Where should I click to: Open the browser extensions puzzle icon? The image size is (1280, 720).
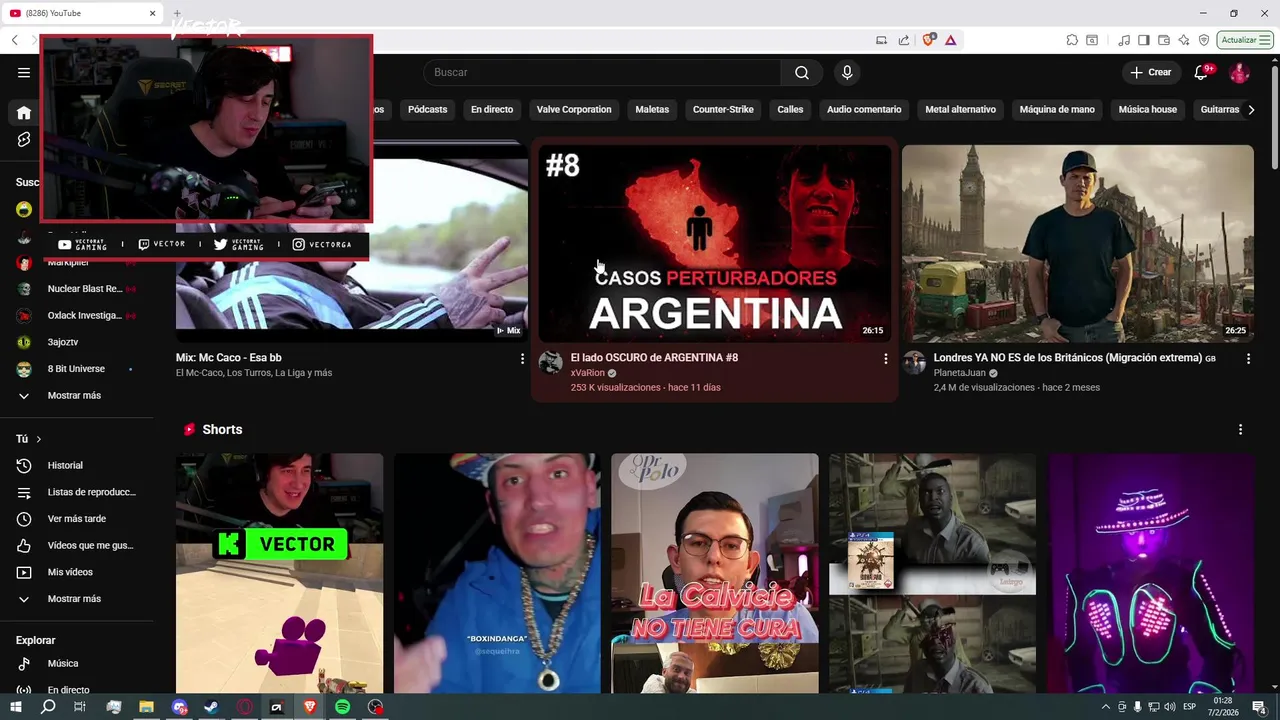(1072, 40)
